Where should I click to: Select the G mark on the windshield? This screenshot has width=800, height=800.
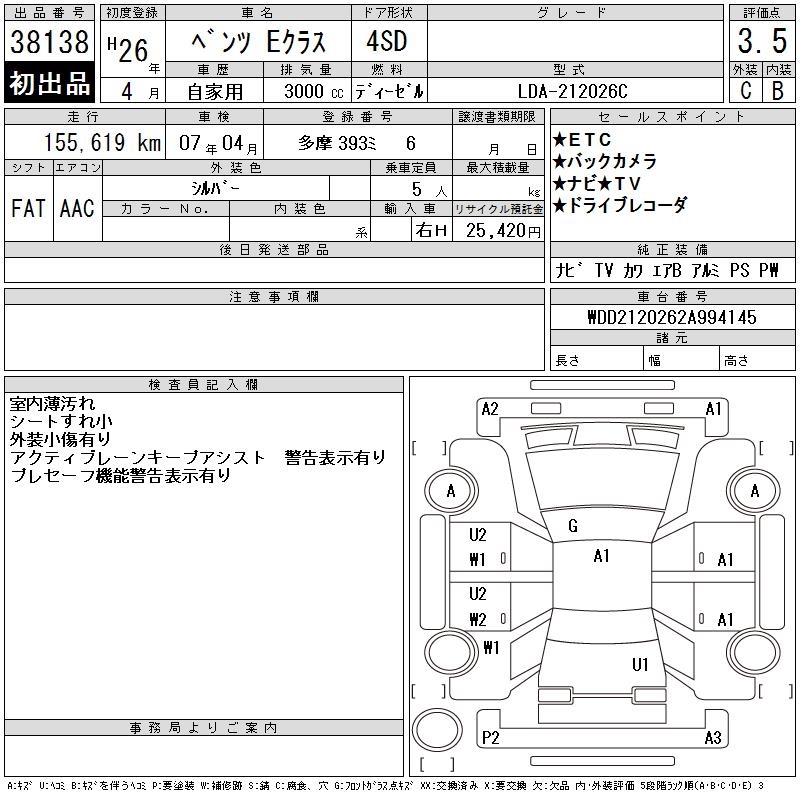572,526
